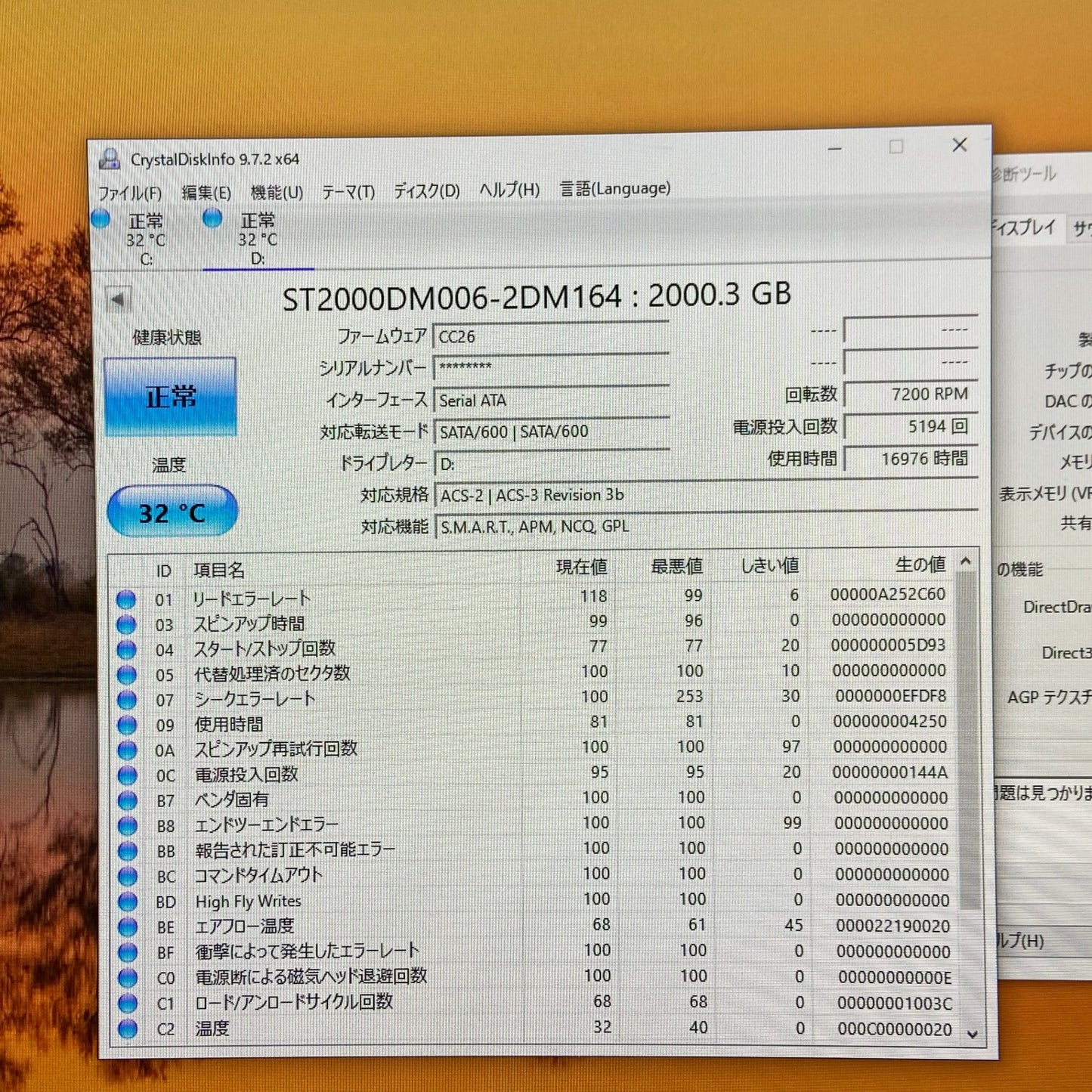Click the 5194 回 power-on count field
Viewport: 1092px width, 1092px height.
tap(911, 426)
